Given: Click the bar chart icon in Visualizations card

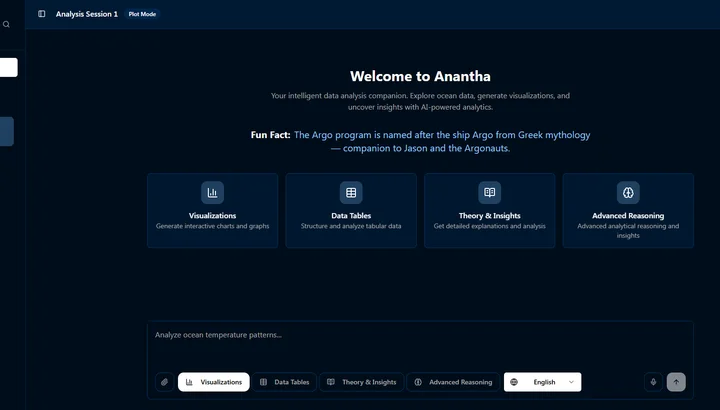Looking at the screenshot, I should (213, 192).
